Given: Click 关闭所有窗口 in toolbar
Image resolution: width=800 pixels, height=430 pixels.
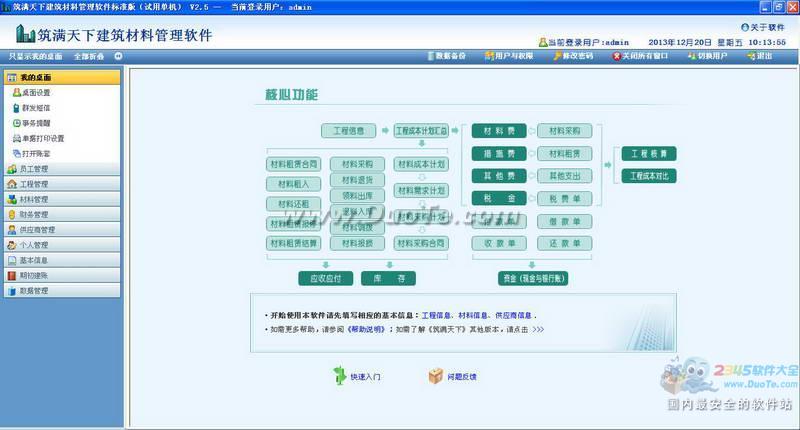Looking at the screenshot, I should pos(640,56).
